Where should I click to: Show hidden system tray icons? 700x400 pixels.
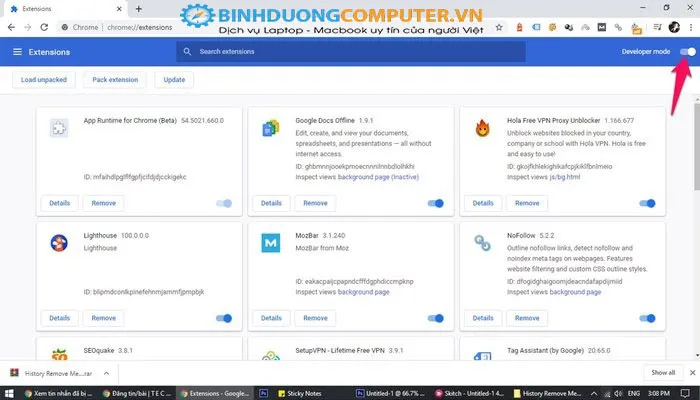tap(594, 393)
